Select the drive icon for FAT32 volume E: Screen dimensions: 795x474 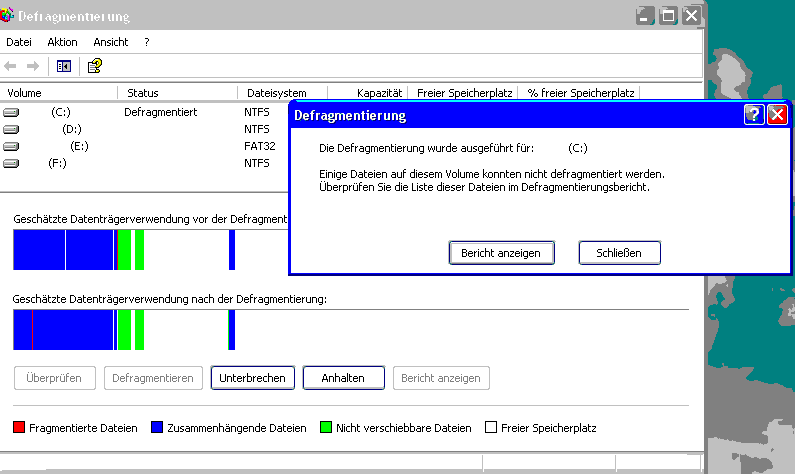point(11,146)
